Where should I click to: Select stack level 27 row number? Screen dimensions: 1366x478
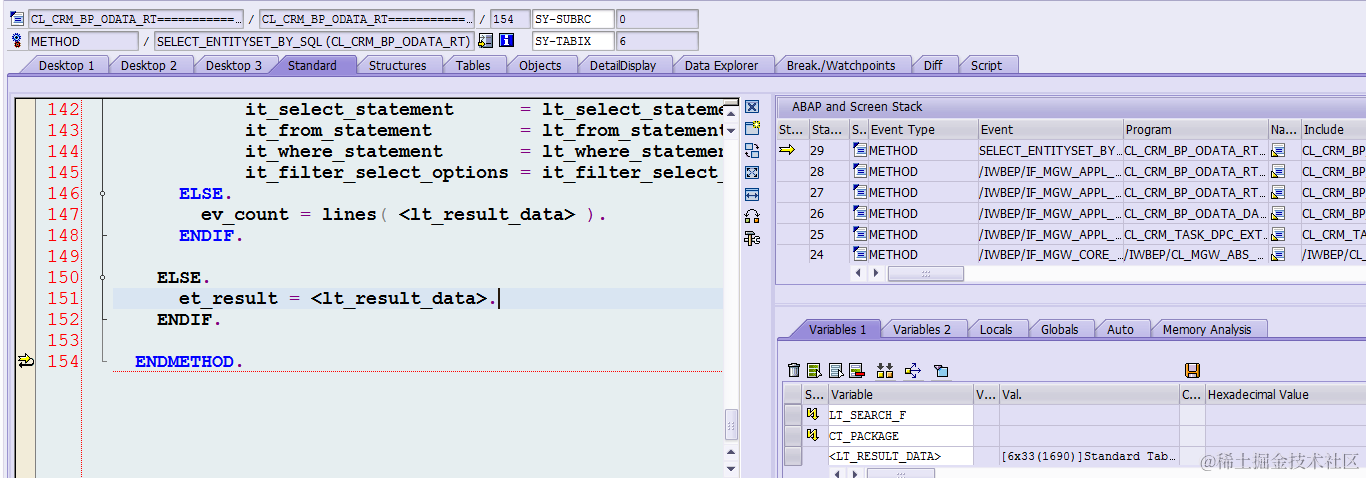(x=829, y=192)
